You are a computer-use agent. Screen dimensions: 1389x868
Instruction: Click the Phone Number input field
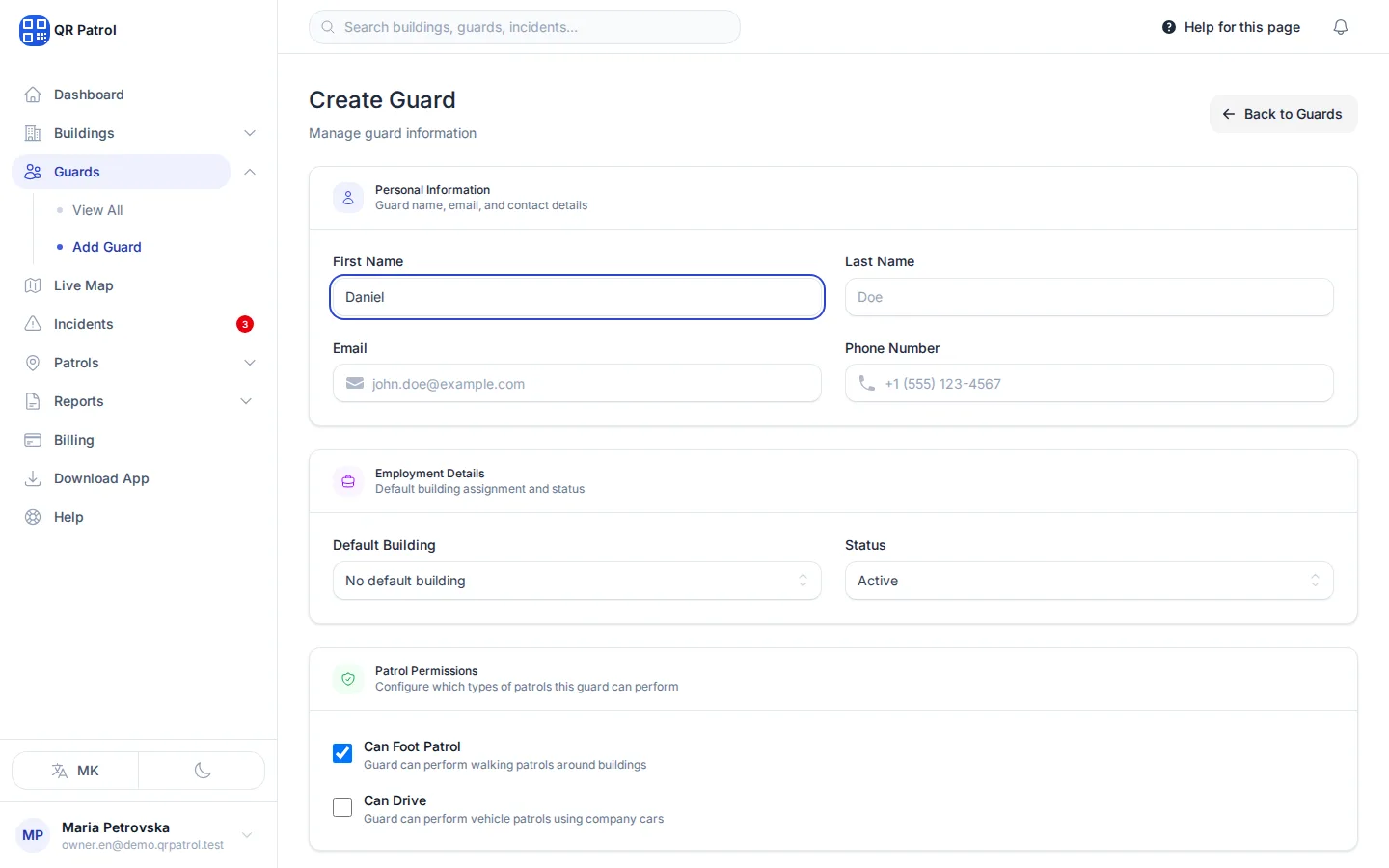pos(1089,383)
